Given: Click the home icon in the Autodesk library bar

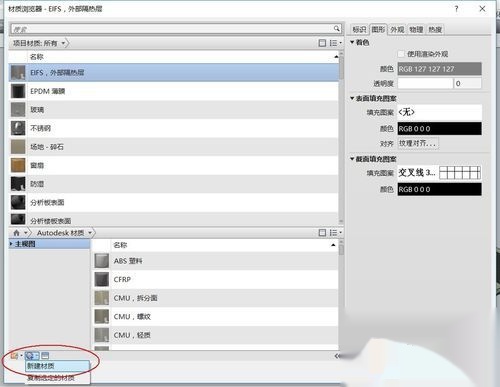Looking at the screenshot, I should coord(16,233).
